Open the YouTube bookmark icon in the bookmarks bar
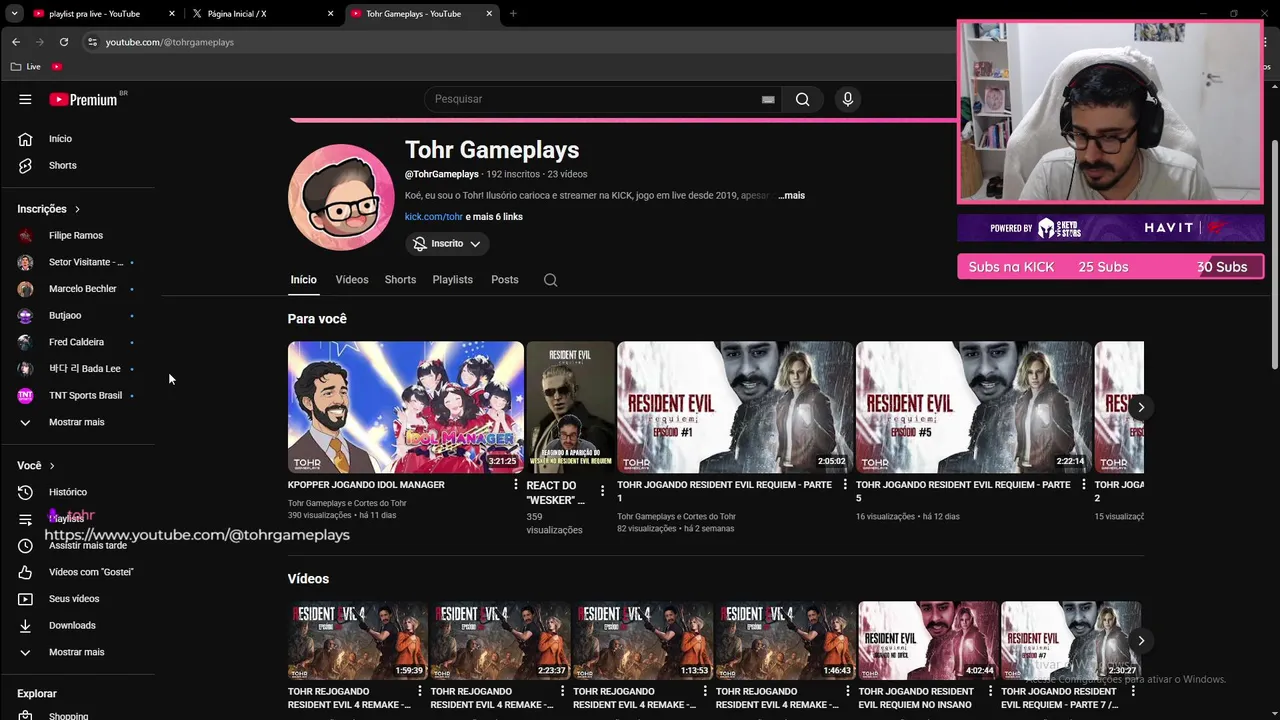This screenshot has height=720, width=1280. click(57, 67)
